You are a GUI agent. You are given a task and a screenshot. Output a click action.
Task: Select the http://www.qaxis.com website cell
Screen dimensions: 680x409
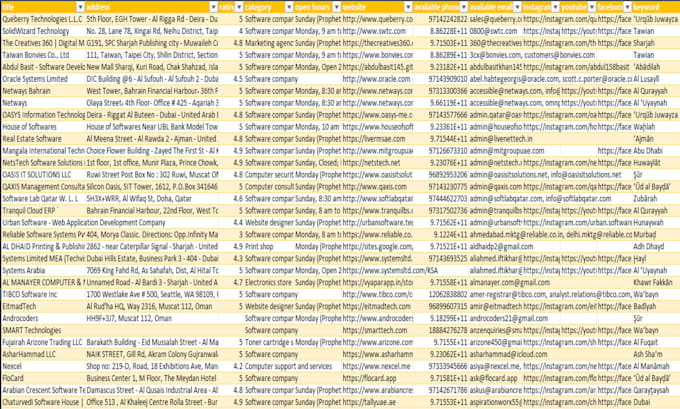click(377, 187)
